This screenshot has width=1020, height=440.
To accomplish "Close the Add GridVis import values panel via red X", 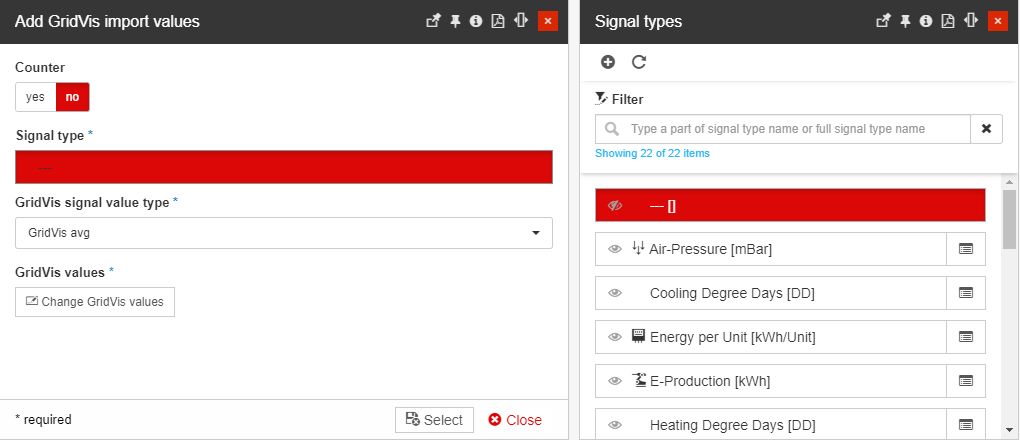I will [x=548, y=21].
